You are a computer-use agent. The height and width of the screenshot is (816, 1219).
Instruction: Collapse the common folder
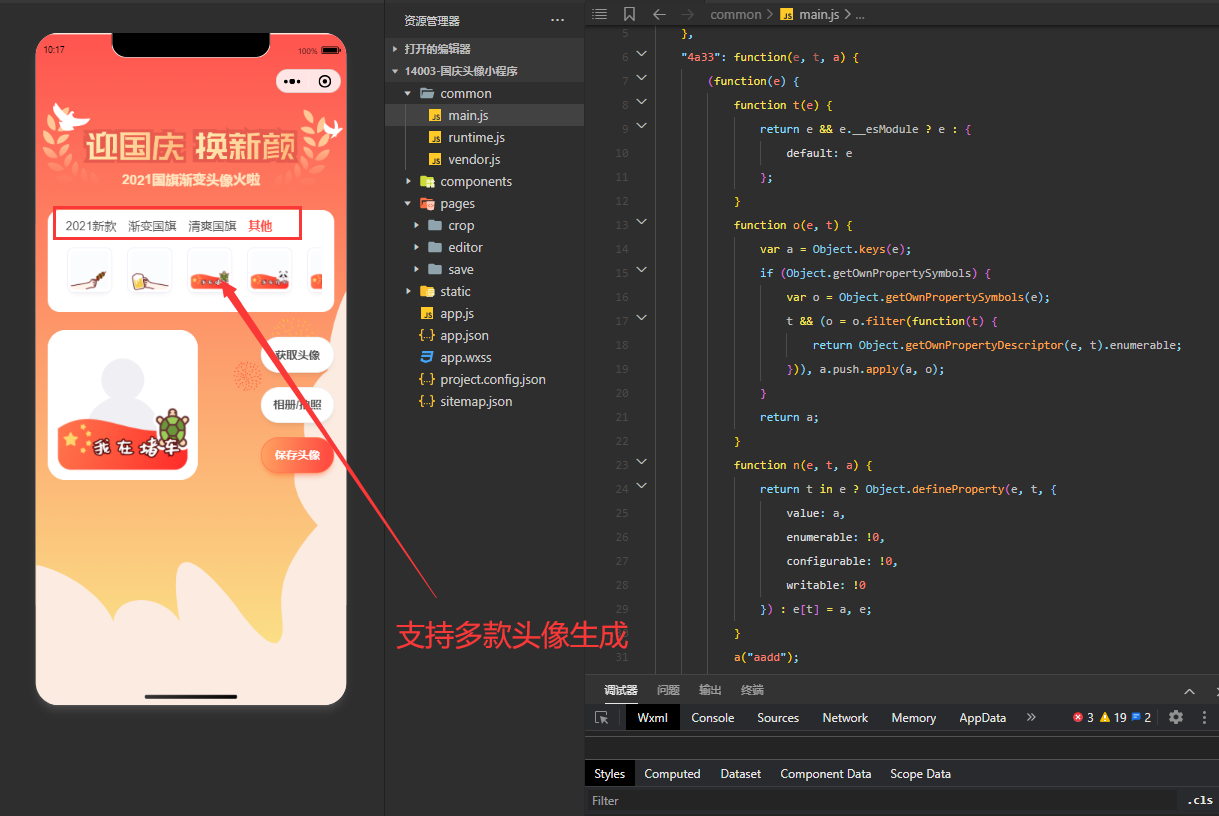484,93
